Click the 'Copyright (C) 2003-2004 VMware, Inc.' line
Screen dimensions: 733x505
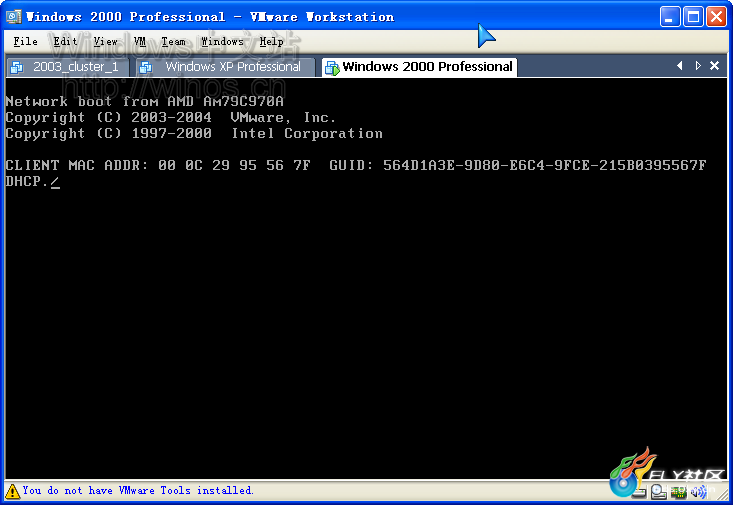pyautogui.click(x=170, y=117)
